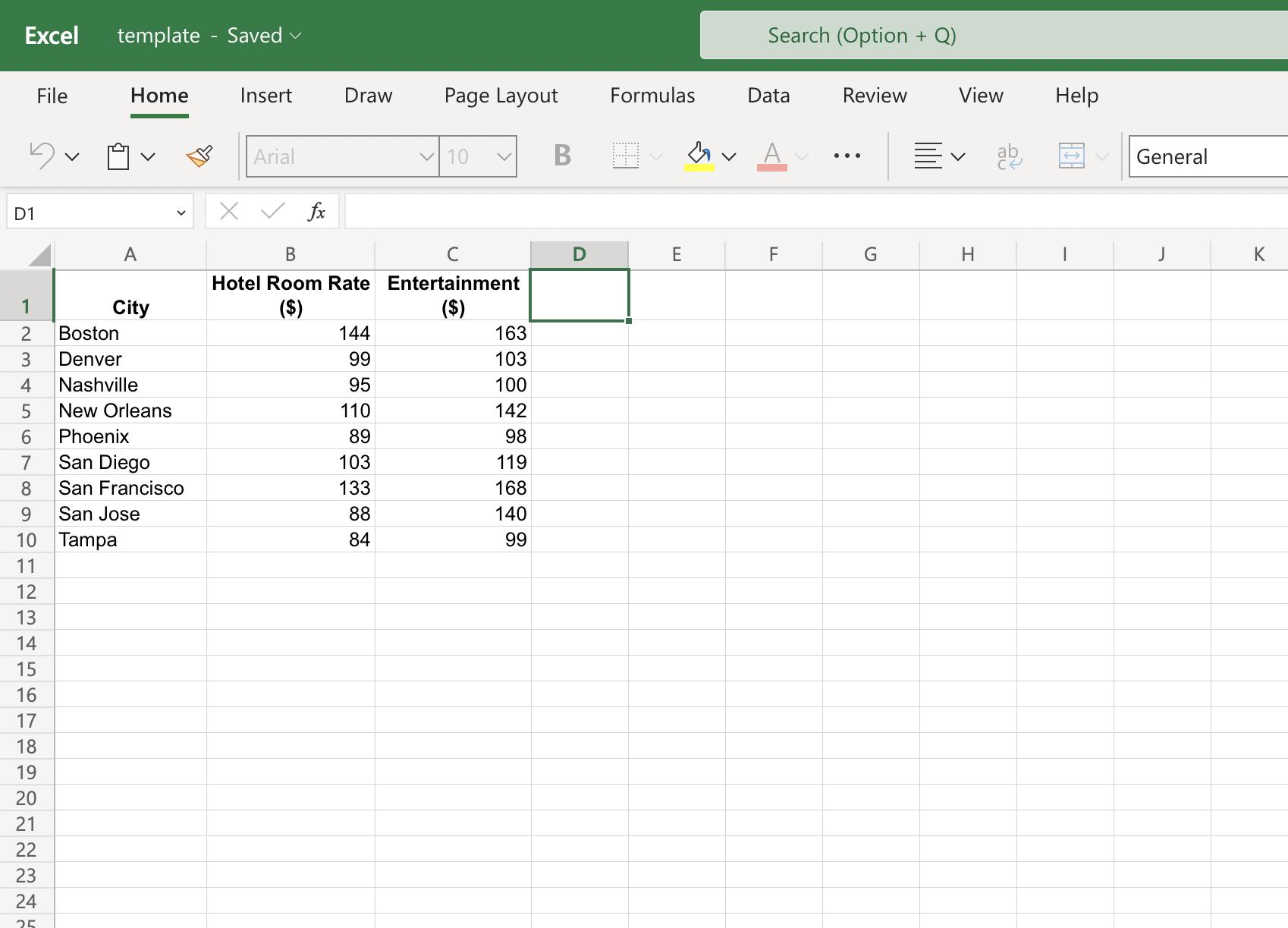The height and width of the screenshot is (928, 1288).
Task: Select row 5 header
Action: [x=26, y=411]
